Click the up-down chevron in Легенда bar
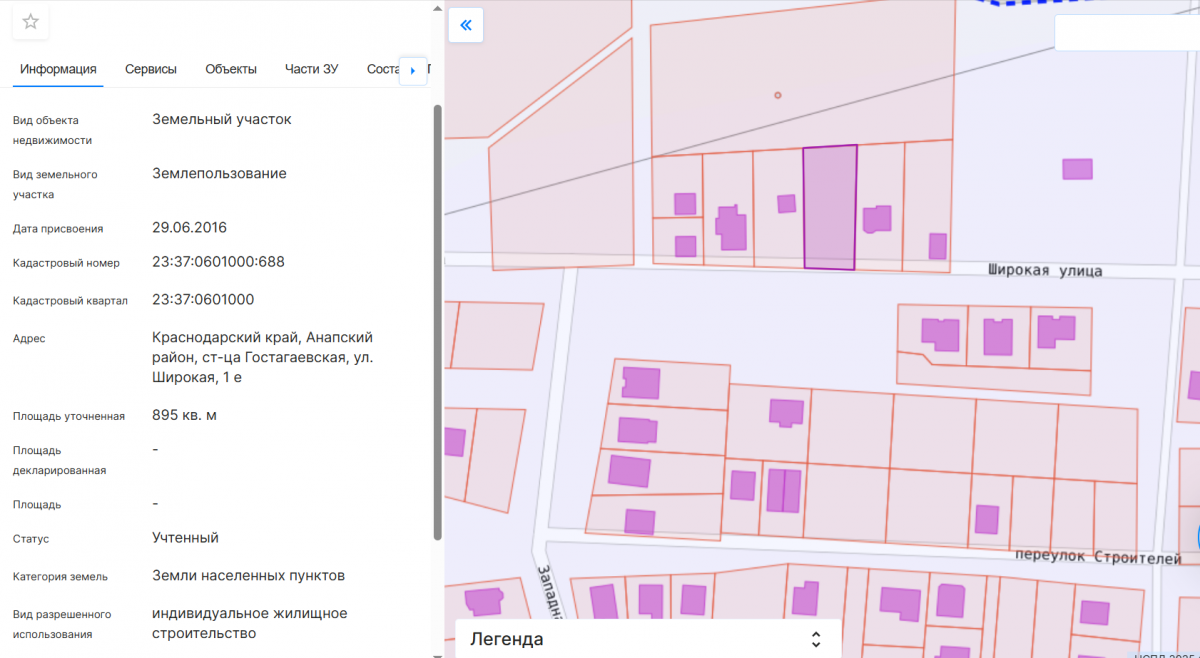The width and height of the screenshot is (1200, 658). pos(816,639)
